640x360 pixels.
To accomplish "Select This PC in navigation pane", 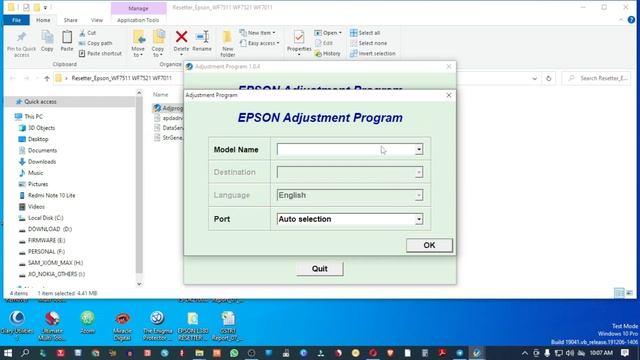I will pyautogui.click(x=33, y=116).
